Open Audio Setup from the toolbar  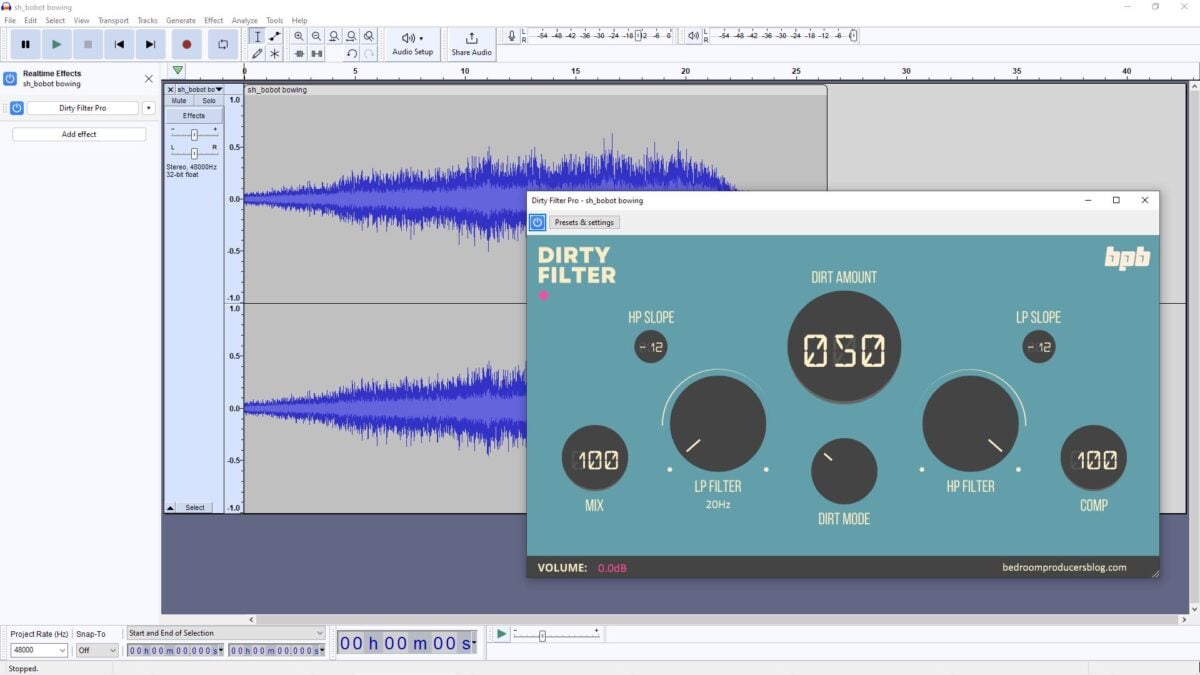click(x=412, y=44)
